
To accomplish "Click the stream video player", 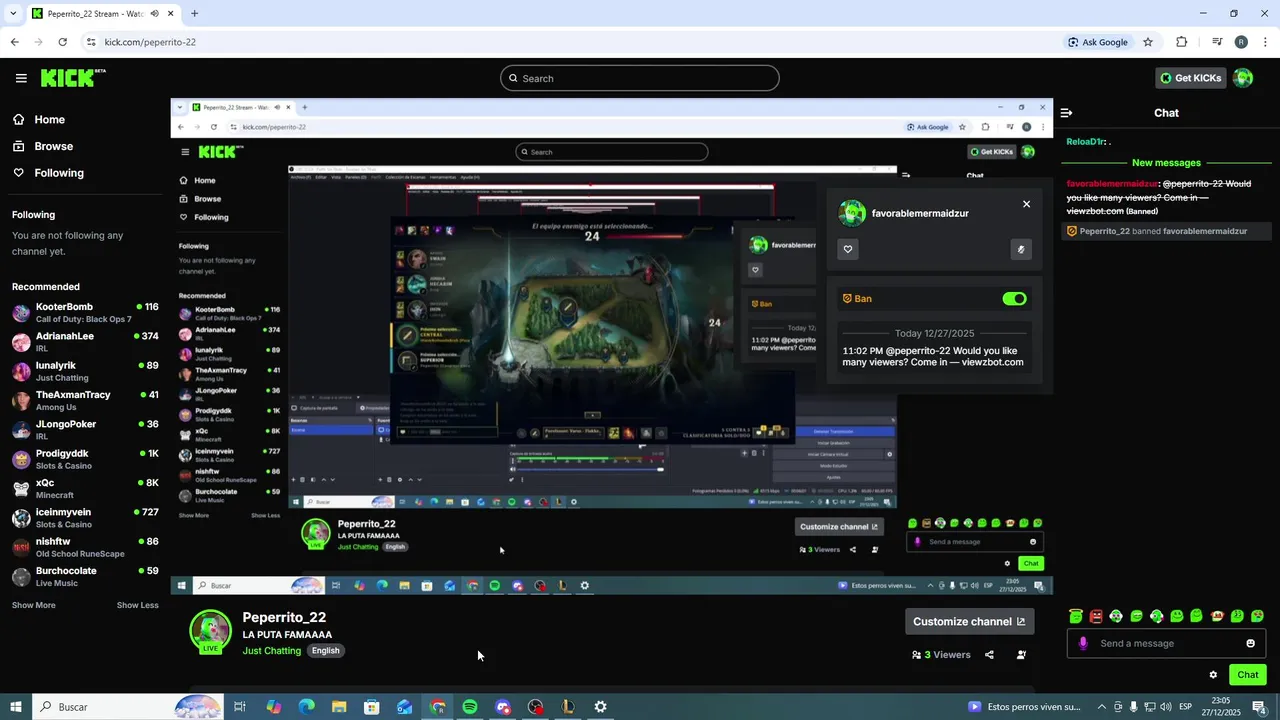I will click(x=611, y=346).
